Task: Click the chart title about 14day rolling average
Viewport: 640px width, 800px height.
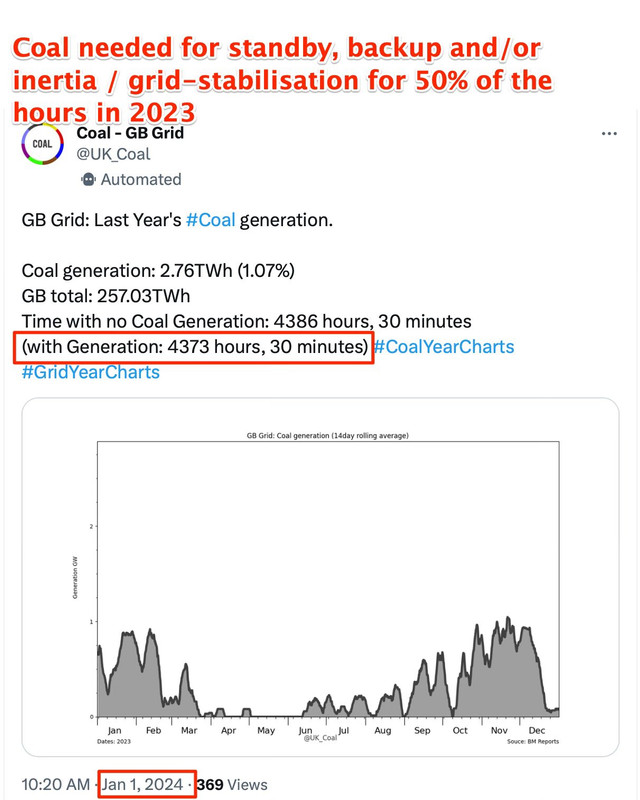Action: pyautogui.click(x=327, y=436)
